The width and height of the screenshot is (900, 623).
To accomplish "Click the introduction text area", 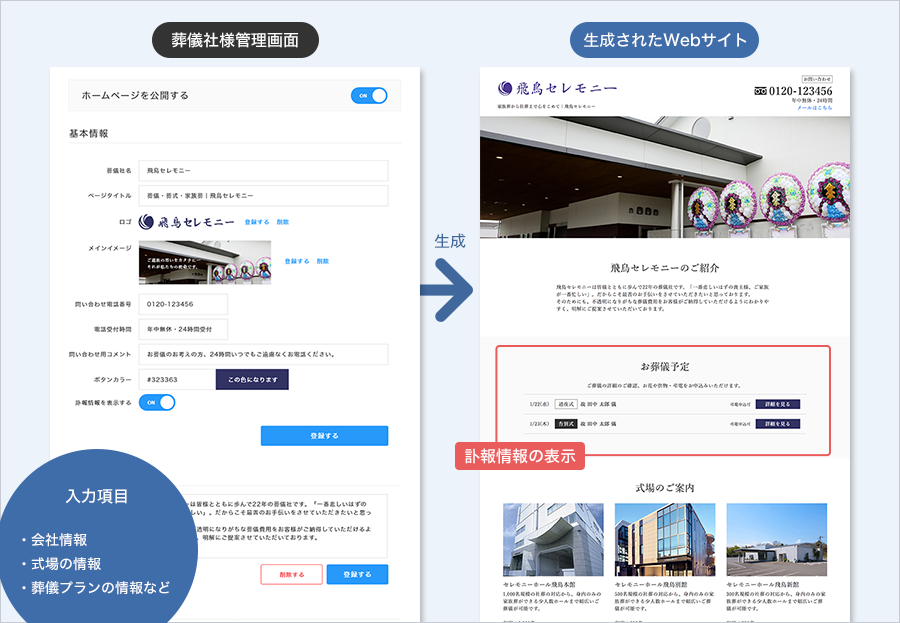I will click(x=287, y=525).
